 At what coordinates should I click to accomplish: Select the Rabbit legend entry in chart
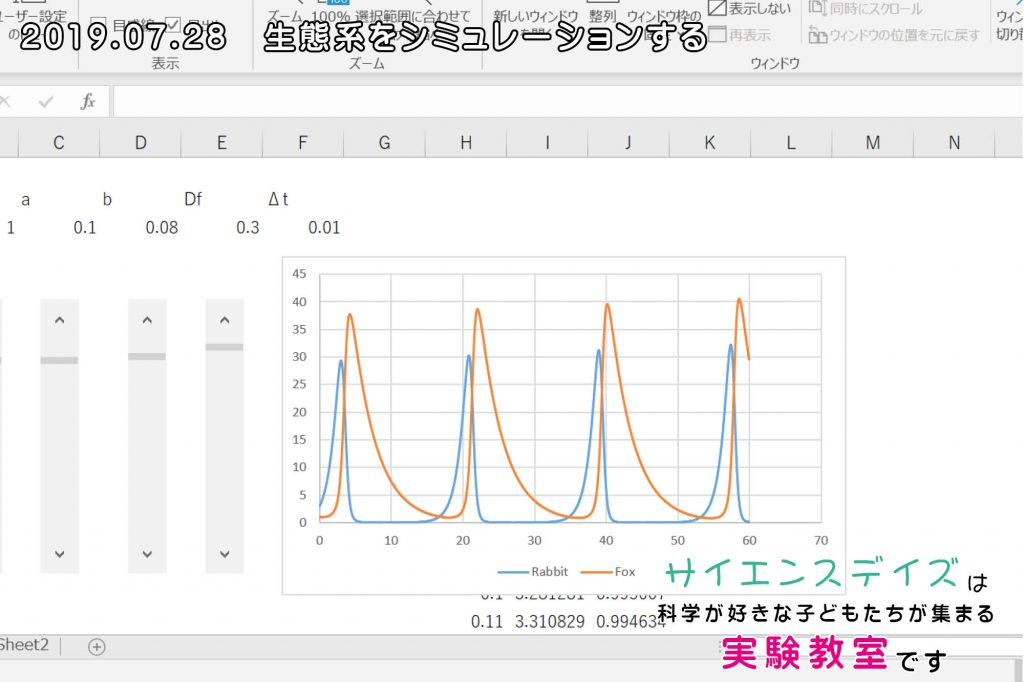click(533, 572)
